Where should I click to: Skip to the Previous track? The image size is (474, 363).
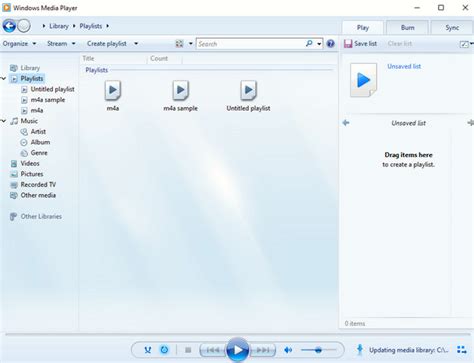click(213, 350)
